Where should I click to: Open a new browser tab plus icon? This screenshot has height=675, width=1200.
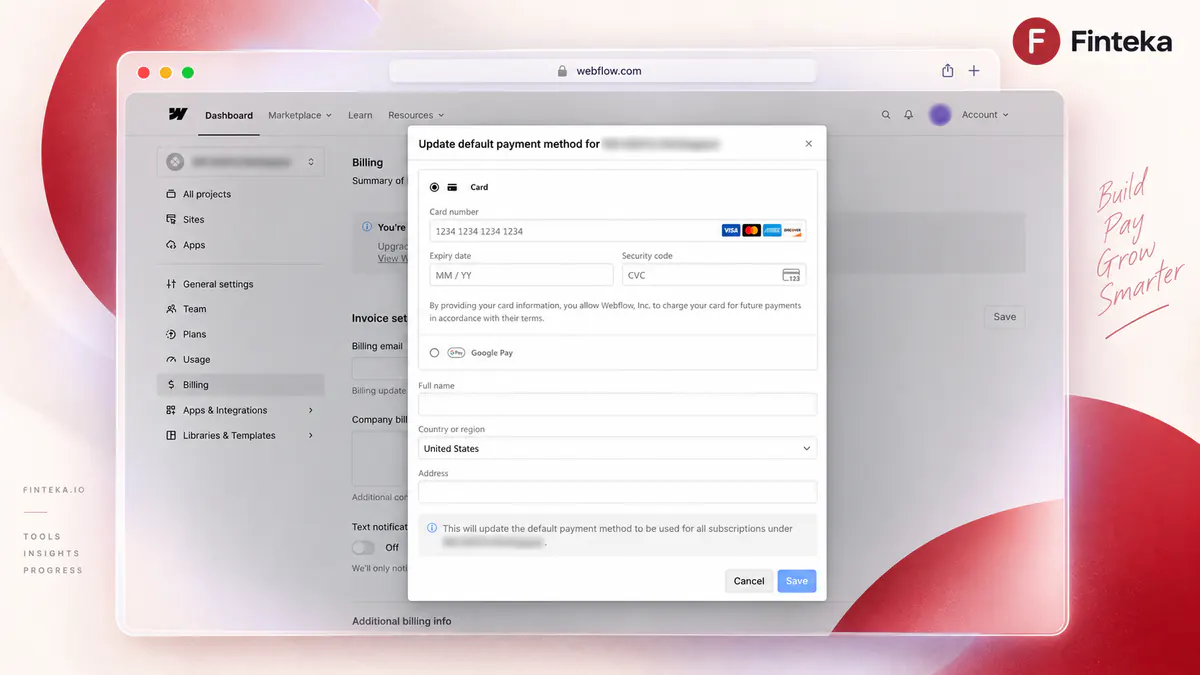pos(974,71)
